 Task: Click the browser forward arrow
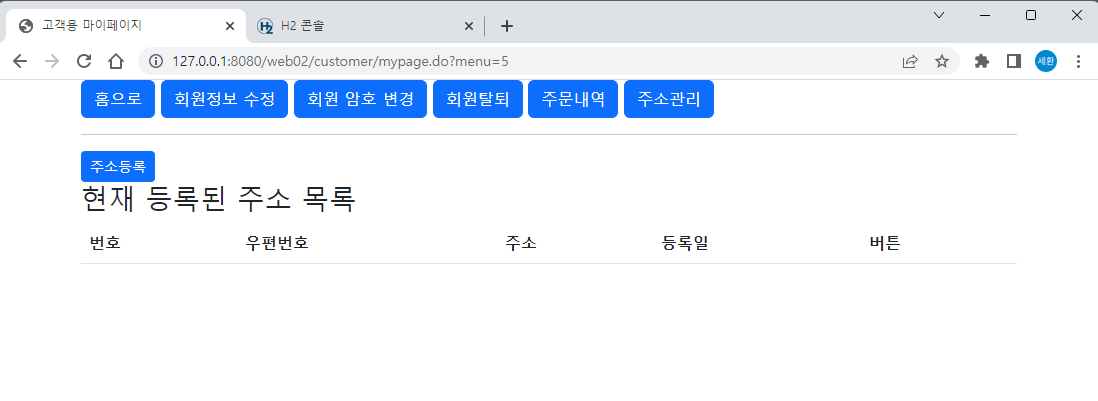click(52, 62)
